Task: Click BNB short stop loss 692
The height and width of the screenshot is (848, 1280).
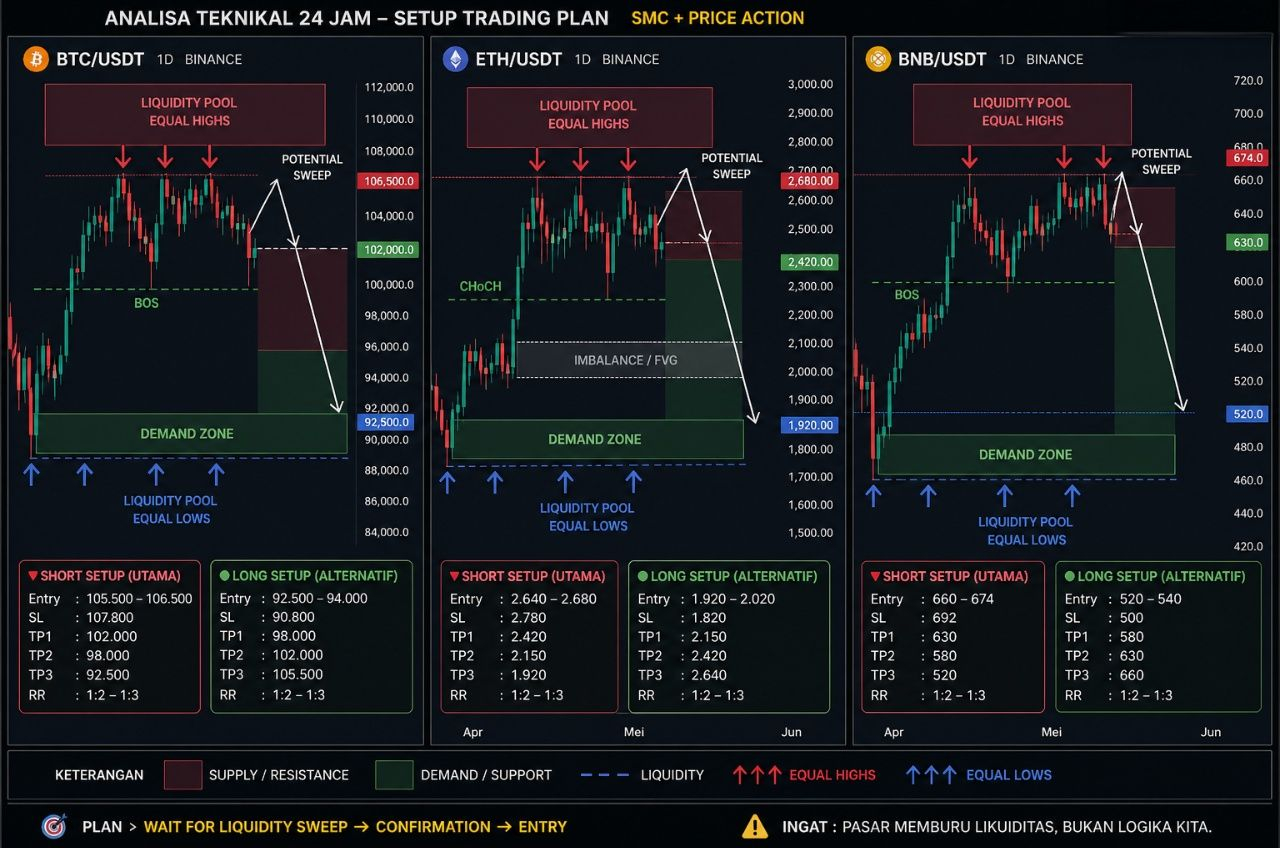Action: pos(945,617)
